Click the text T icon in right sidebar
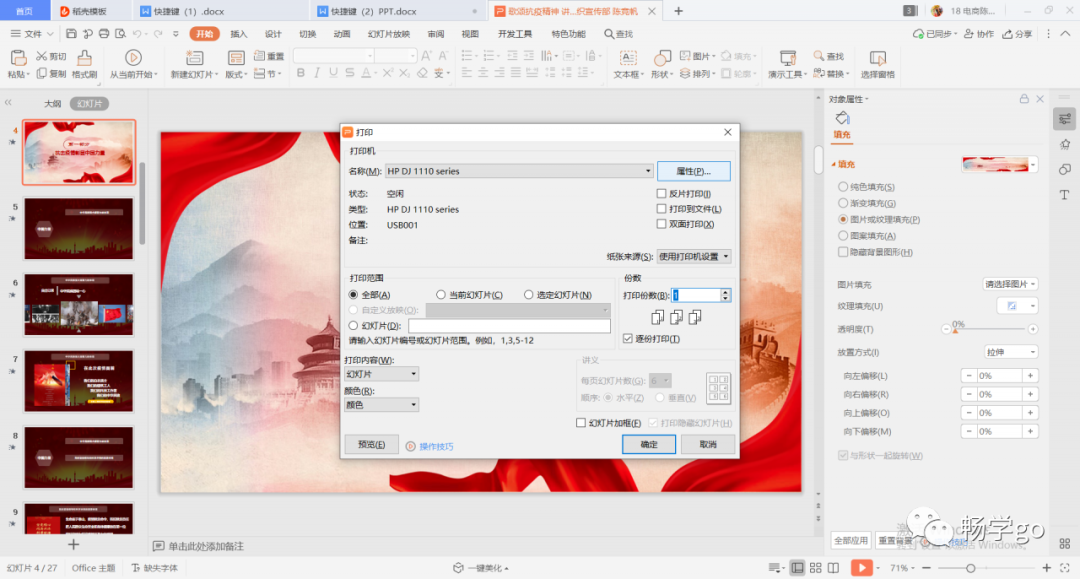Image resolution: width=1080 pixels, height=579 pixels. [1065, 195]
